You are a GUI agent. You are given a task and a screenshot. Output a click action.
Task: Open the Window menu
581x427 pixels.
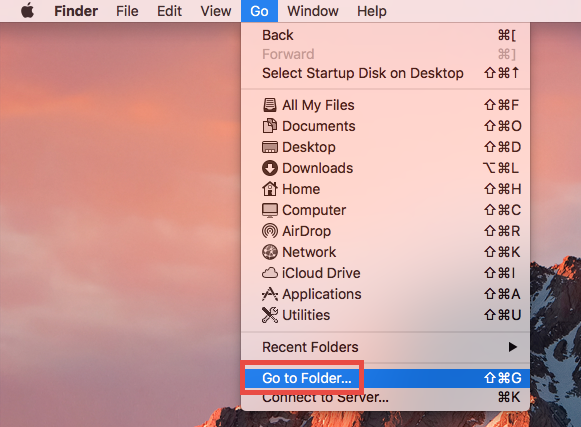(313, 11)
